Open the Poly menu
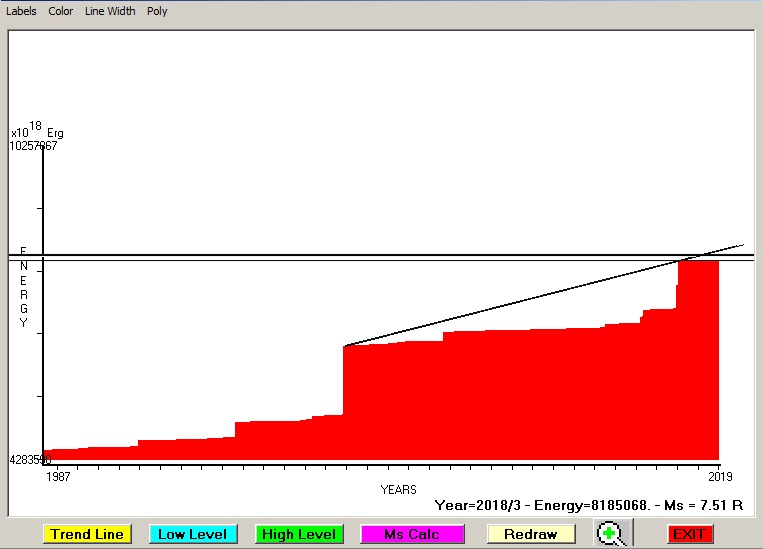This screenshot has height=549, width=763. point(157,11)
